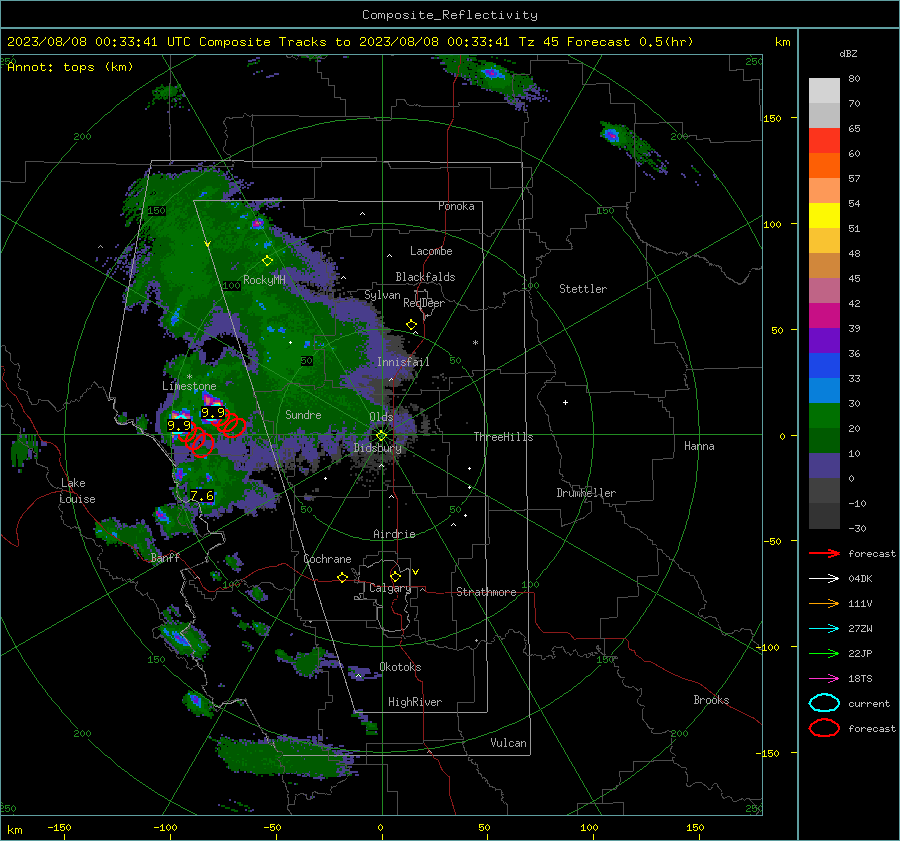
Task: Click the cyan current ellipse legend icon
Action: [824, 703]
